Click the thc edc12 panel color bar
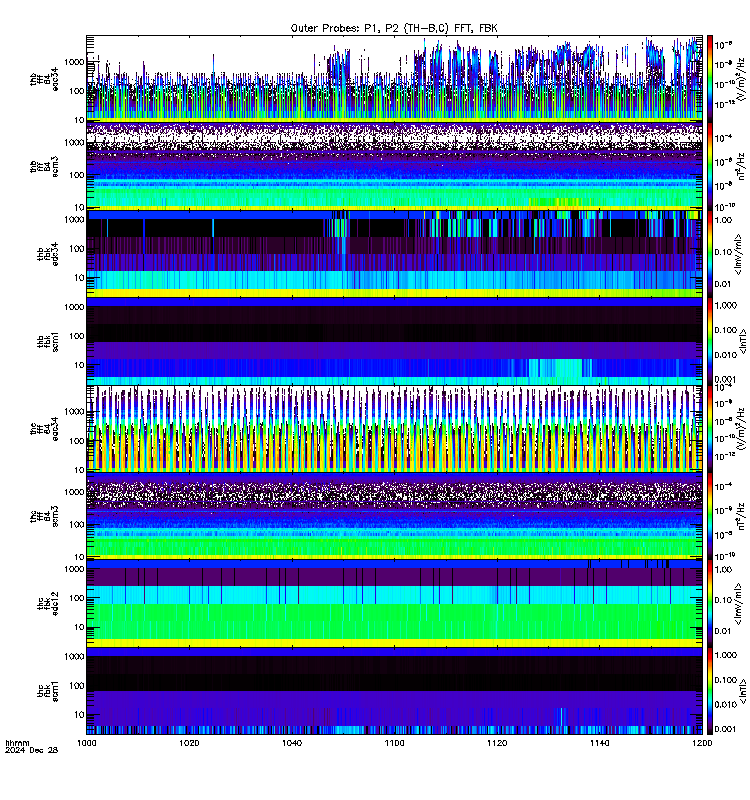This screenshot has width=750, height=800. pyautogui.click(x=710, y=604)
